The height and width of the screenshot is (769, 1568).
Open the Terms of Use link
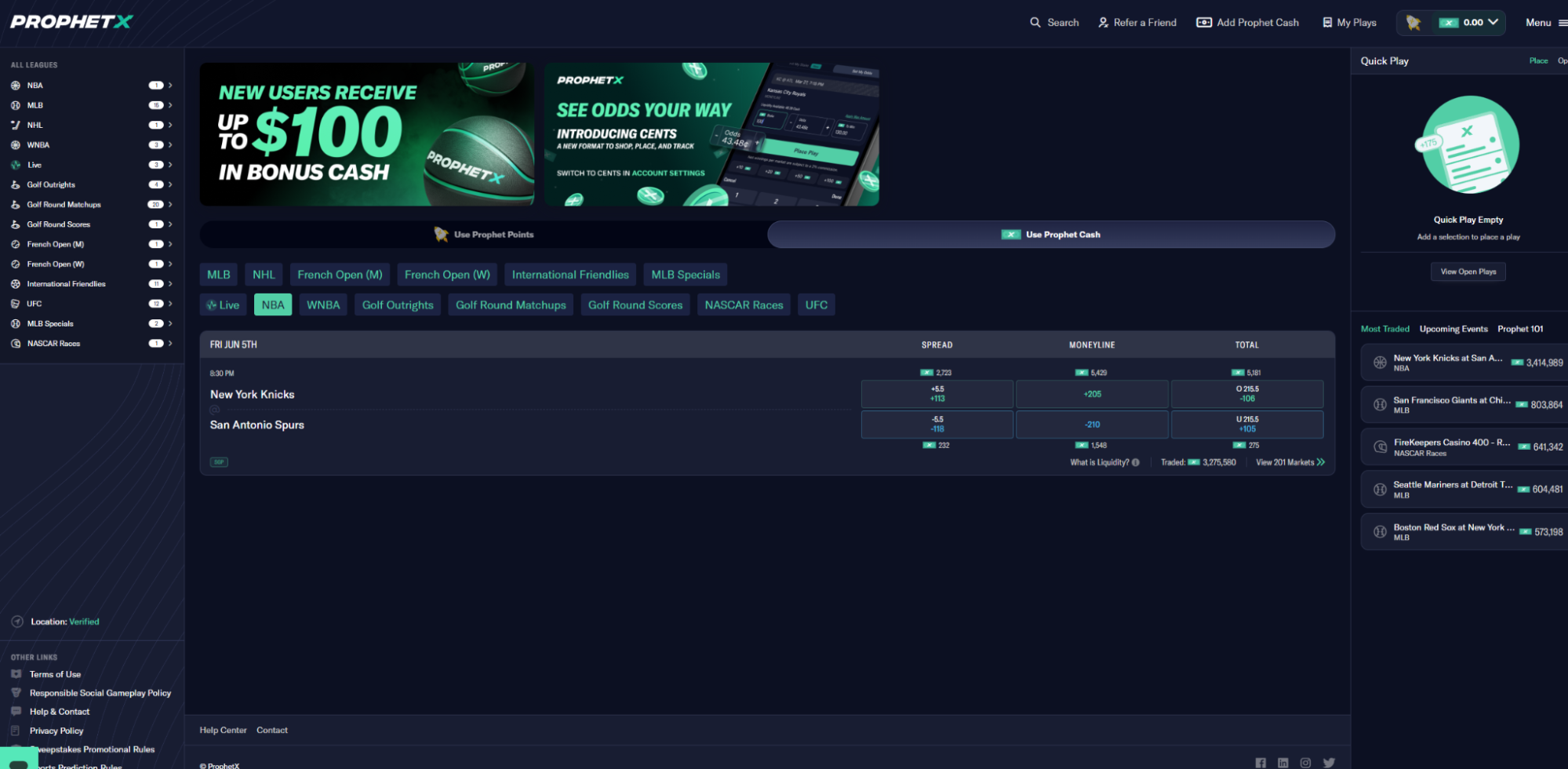pos(55,675)
